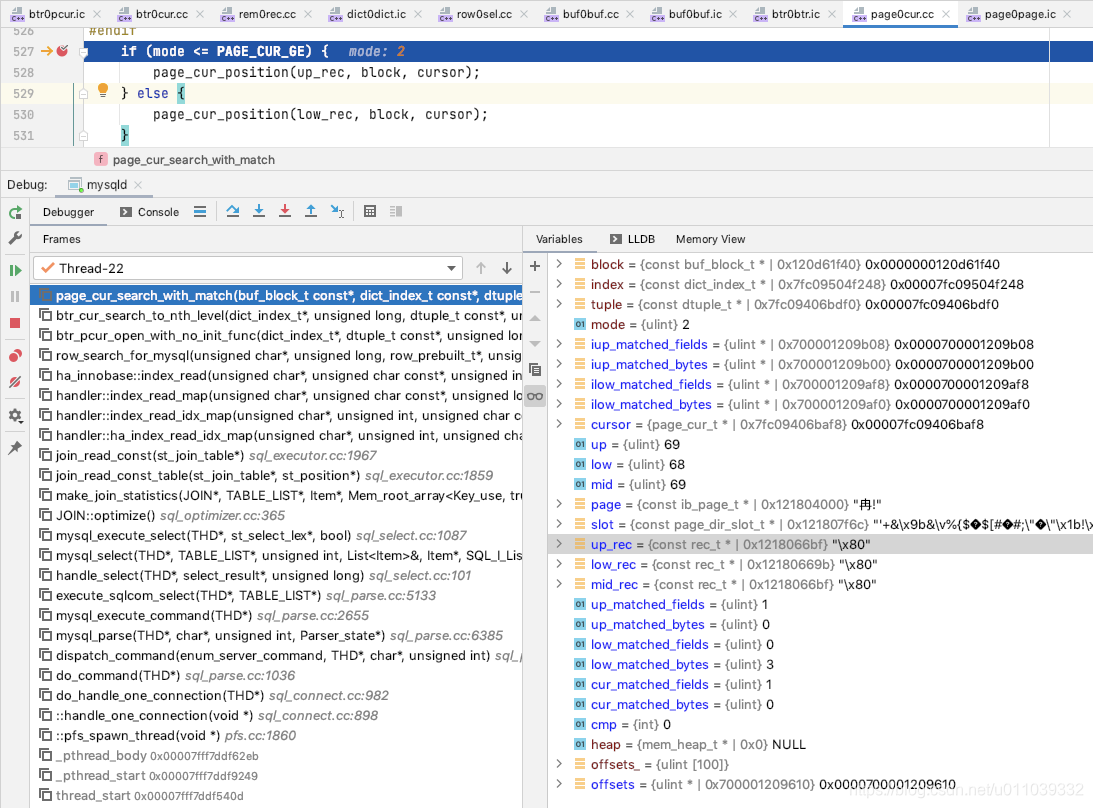
Task: Select the cmp variable row
Action: point(820,724)
